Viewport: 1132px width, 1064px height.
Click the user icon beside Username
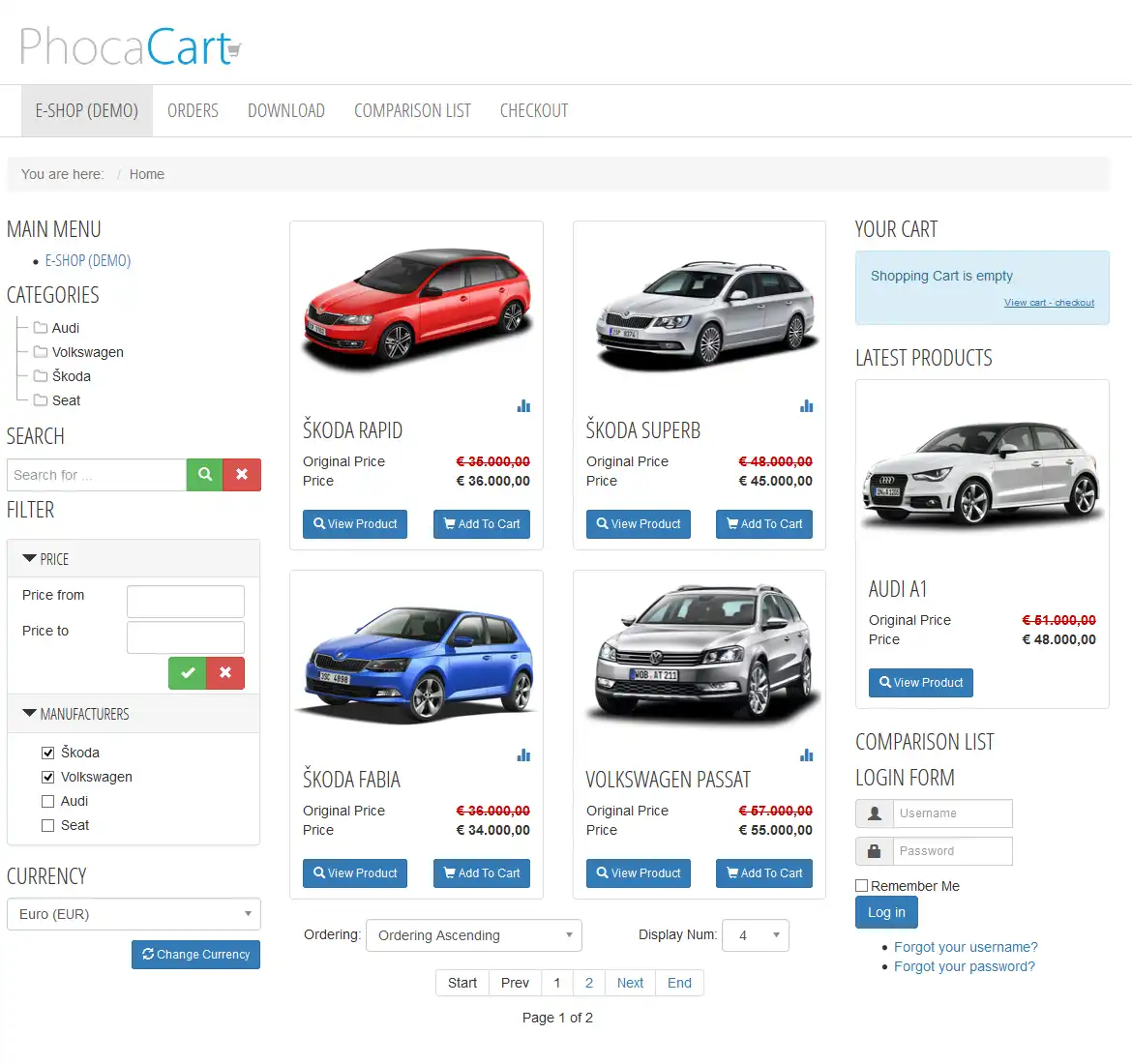(x=875, y=813)
